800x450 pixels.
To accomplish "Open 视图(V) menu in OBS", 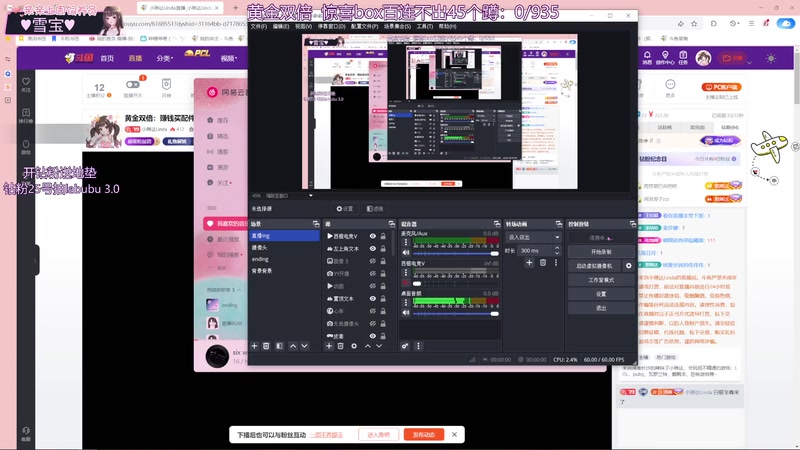I will [303, 26].
